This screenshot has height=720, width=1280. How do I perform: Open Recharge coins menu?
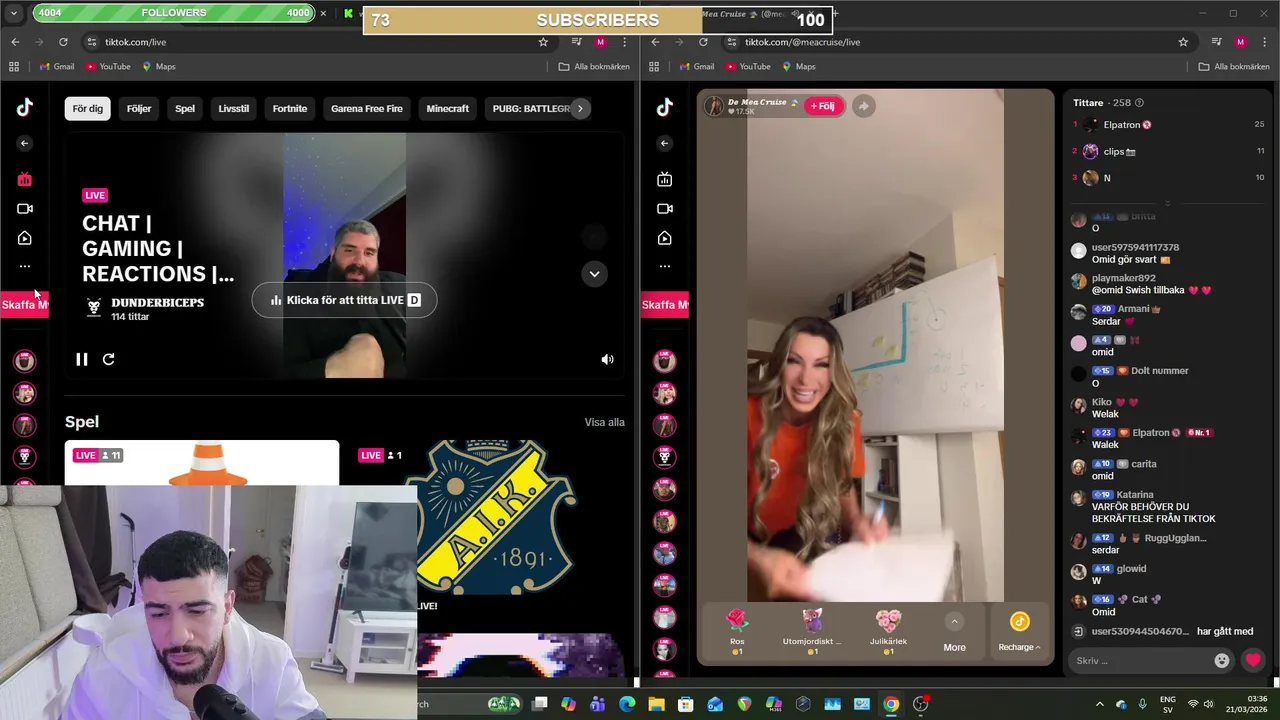(1019, 632)
